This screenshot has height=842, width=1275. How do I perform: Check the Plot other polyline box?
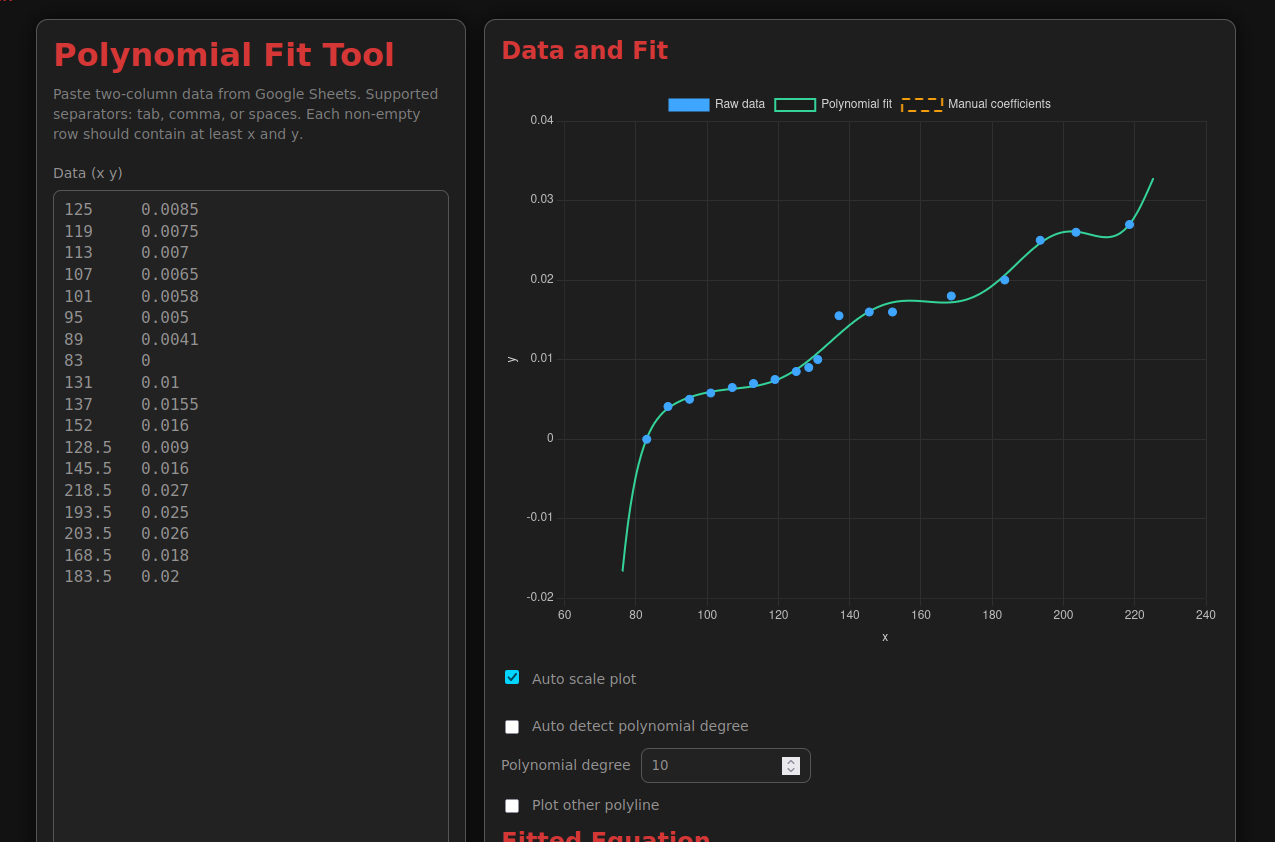[x=512, y=806]
